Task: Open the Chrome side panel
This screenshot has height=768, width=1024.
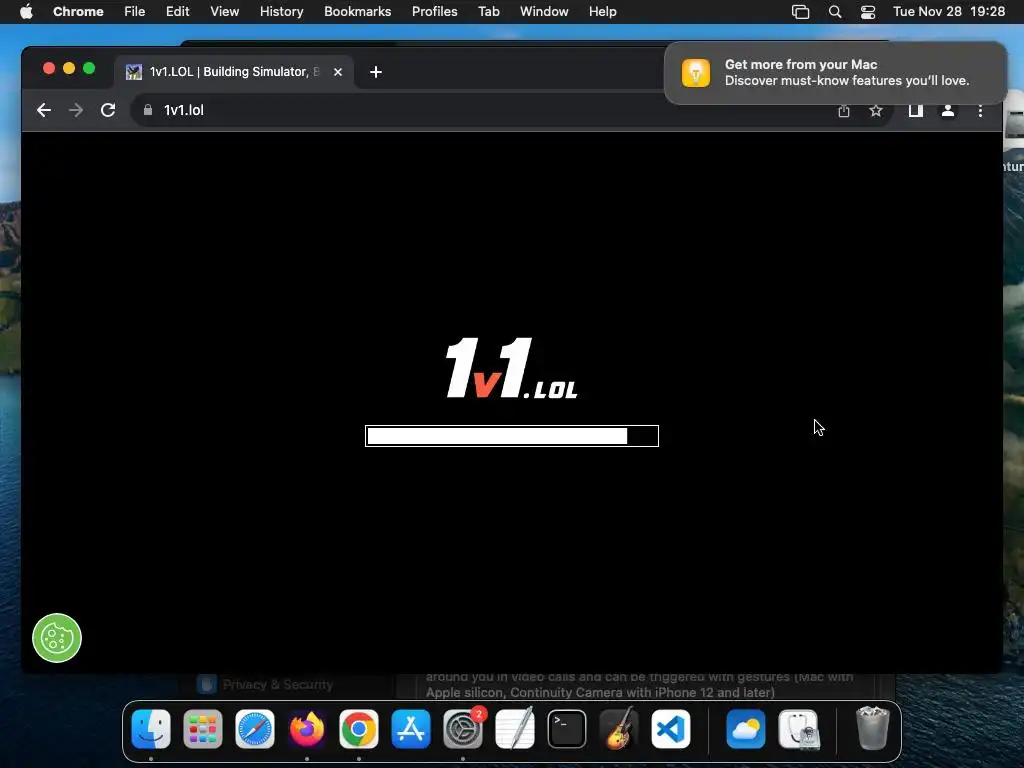Action: (916, 111)
